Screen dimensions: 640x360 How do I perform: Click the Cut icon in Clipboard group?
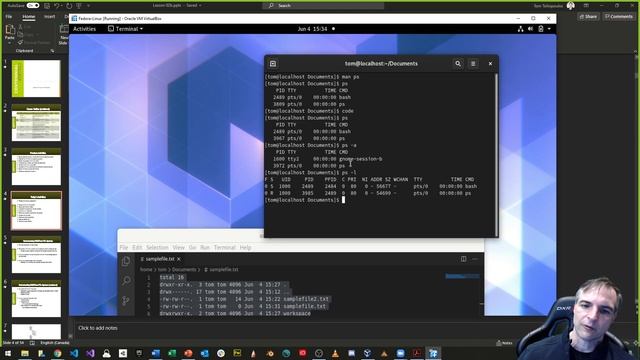coord(20,27)
